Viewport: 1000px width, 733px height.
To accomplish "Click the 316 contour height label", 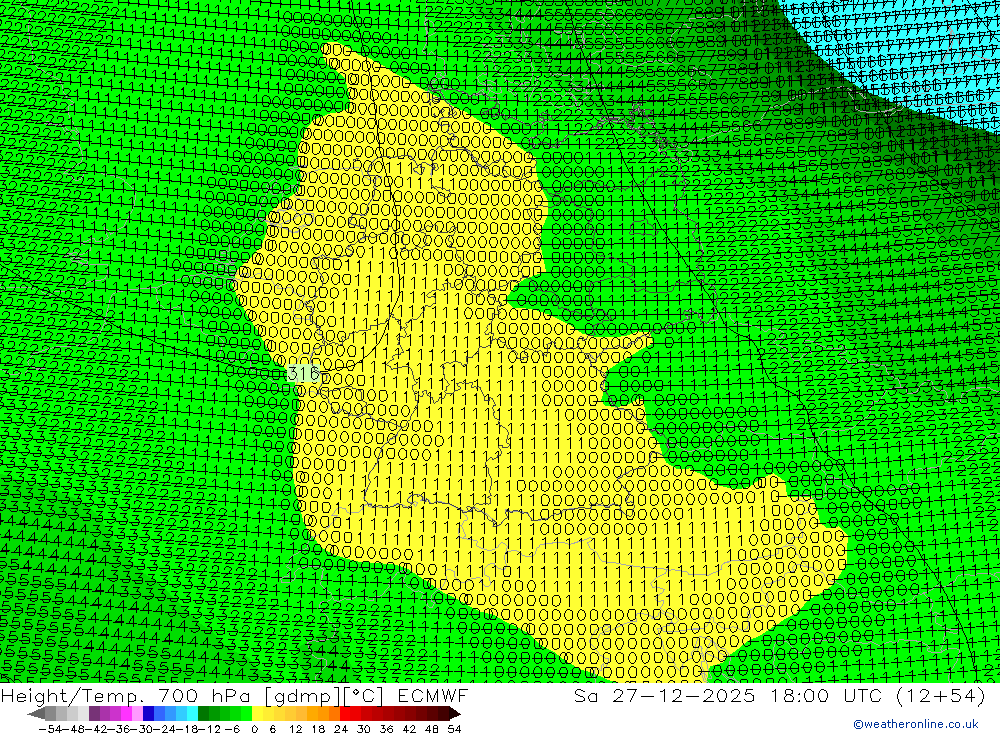I will click(x=304, y=373).
